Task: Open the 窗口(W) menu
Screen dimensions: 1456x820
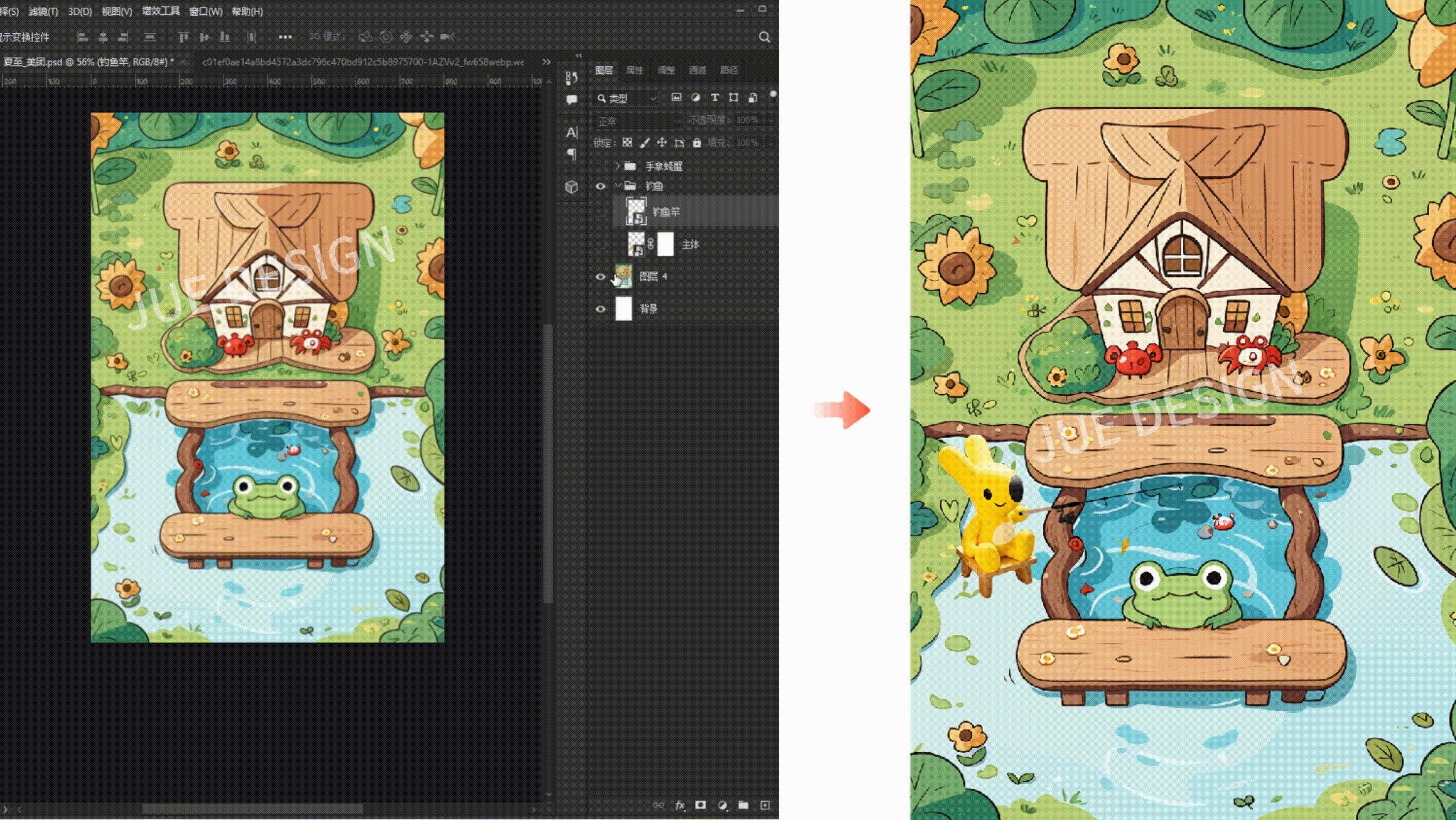Action: pos(205,11)
